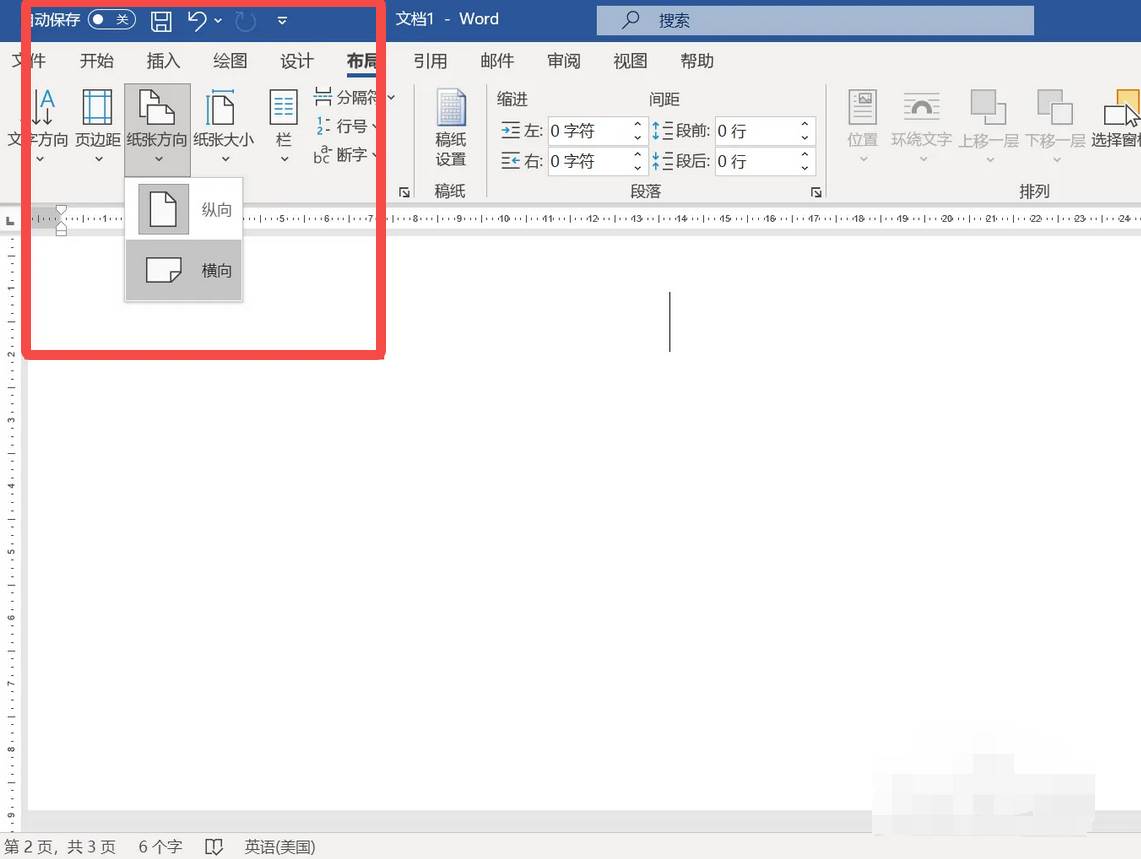Click the tab stop selector at ruler corner
The image size is (1141, 859).
10,219
